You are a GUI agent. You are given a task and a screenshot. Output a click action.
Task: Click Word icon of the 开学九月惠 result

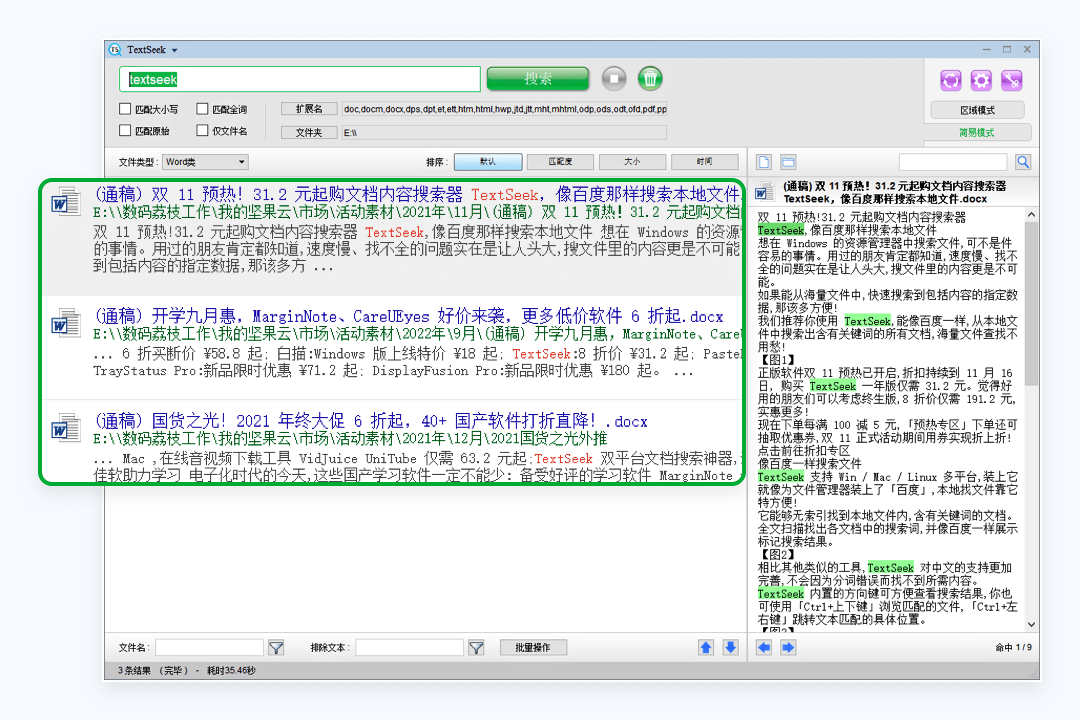point(66,323)
